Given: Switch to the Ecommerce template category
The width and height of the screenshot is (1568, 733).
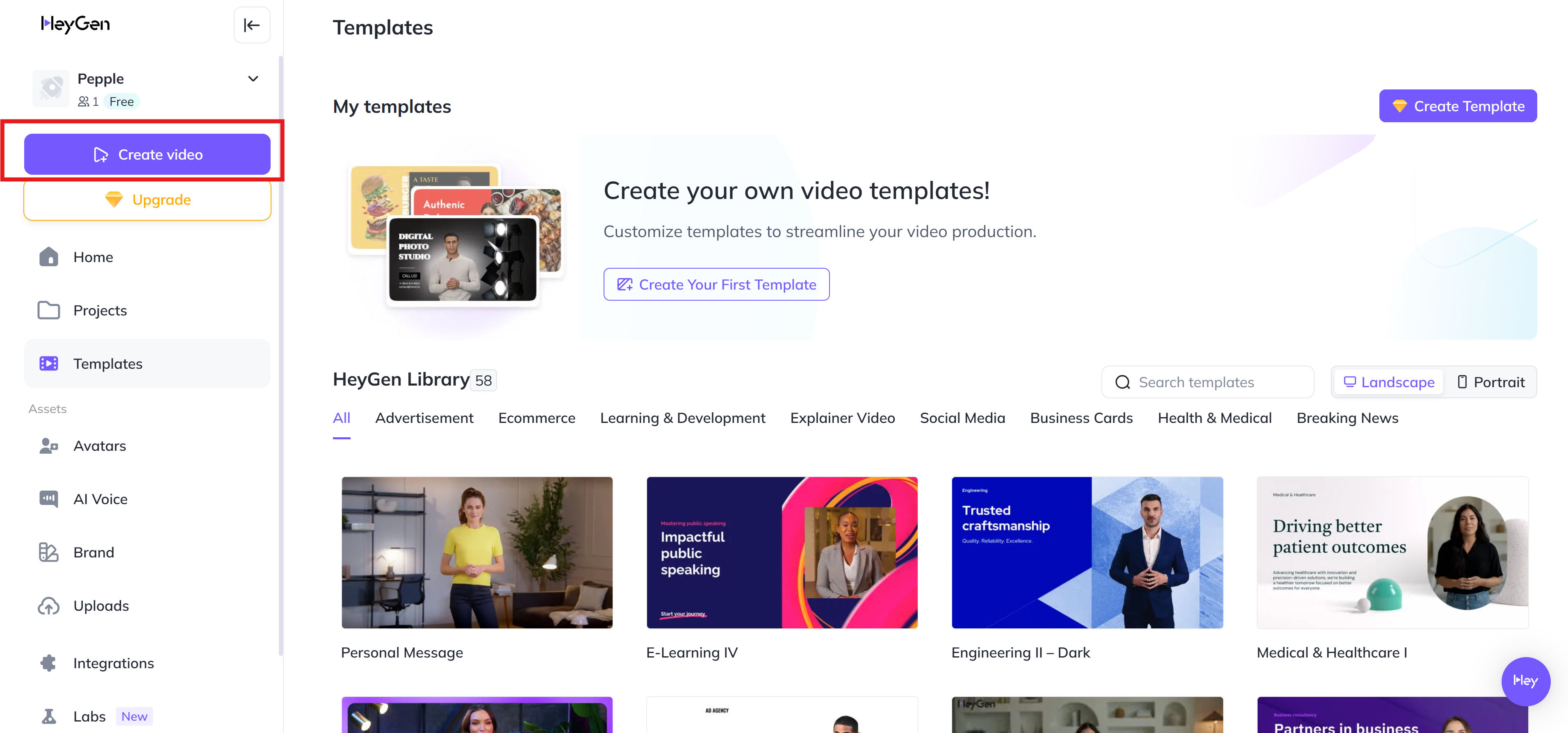Looking at the screenshot, I should 536,418.
